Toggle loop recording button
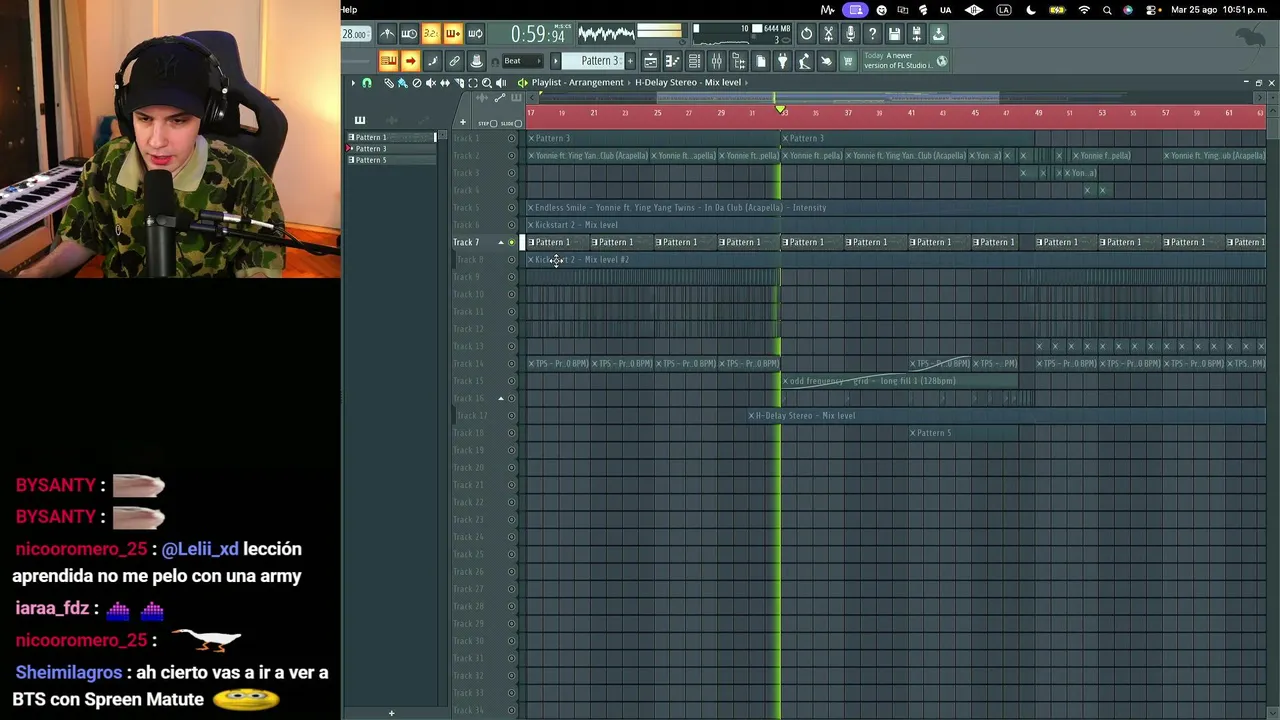 tap(475, 34)
